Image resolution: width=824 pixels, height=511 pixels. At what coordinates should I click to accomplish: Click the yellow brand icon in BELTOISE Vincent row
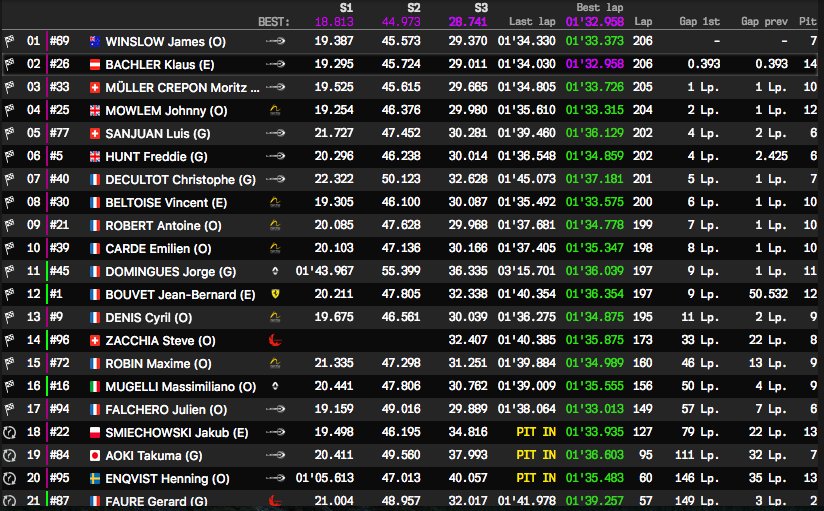click(x=275, y=202)
